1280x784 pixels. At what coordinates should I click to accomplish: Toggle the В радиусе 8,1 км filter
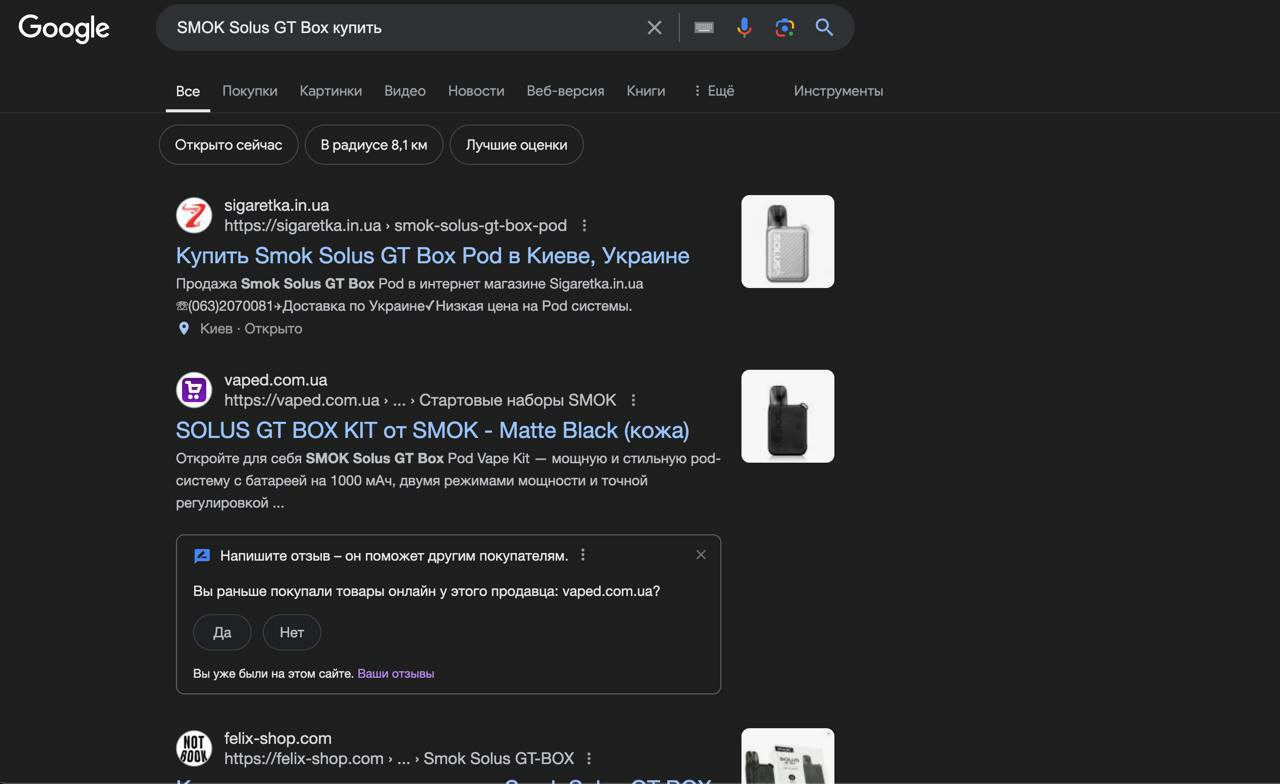[374, 145]
